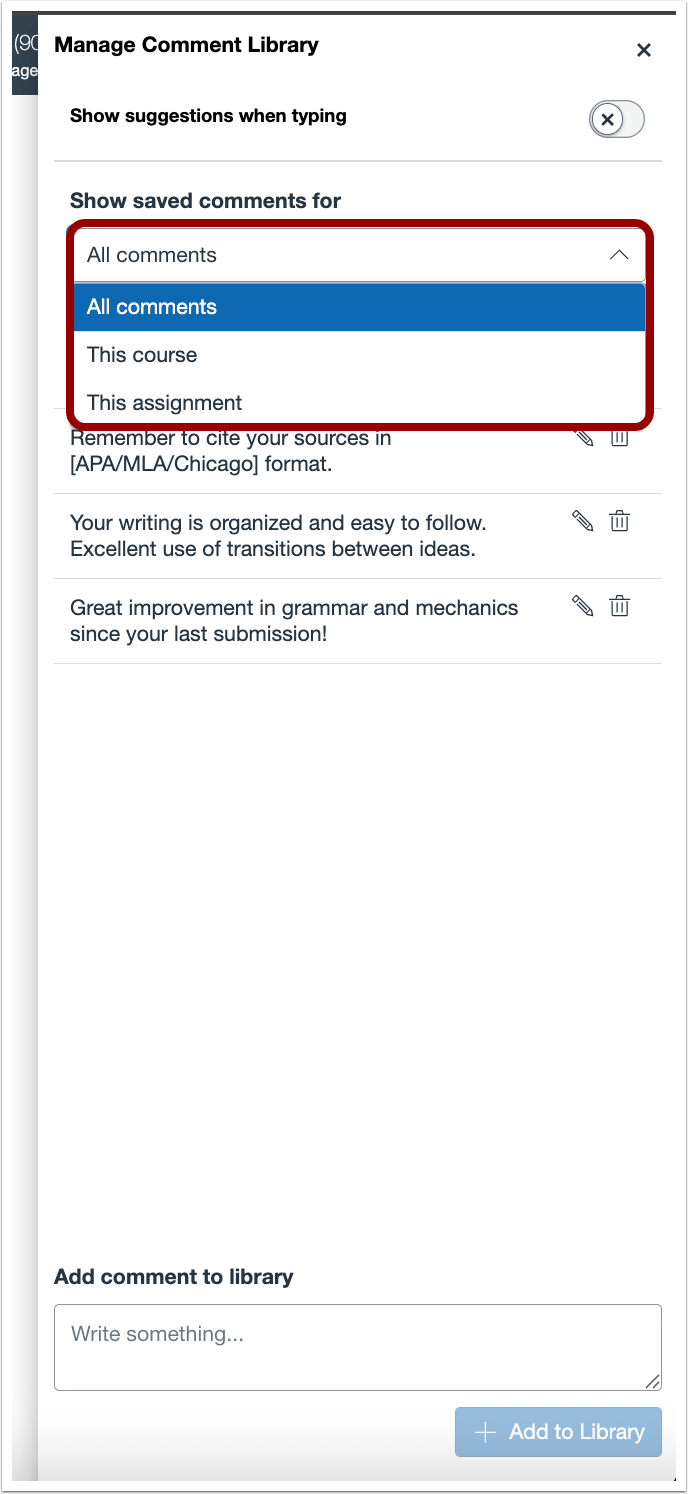Delete the grammar improvement comment

coord(620,605)
